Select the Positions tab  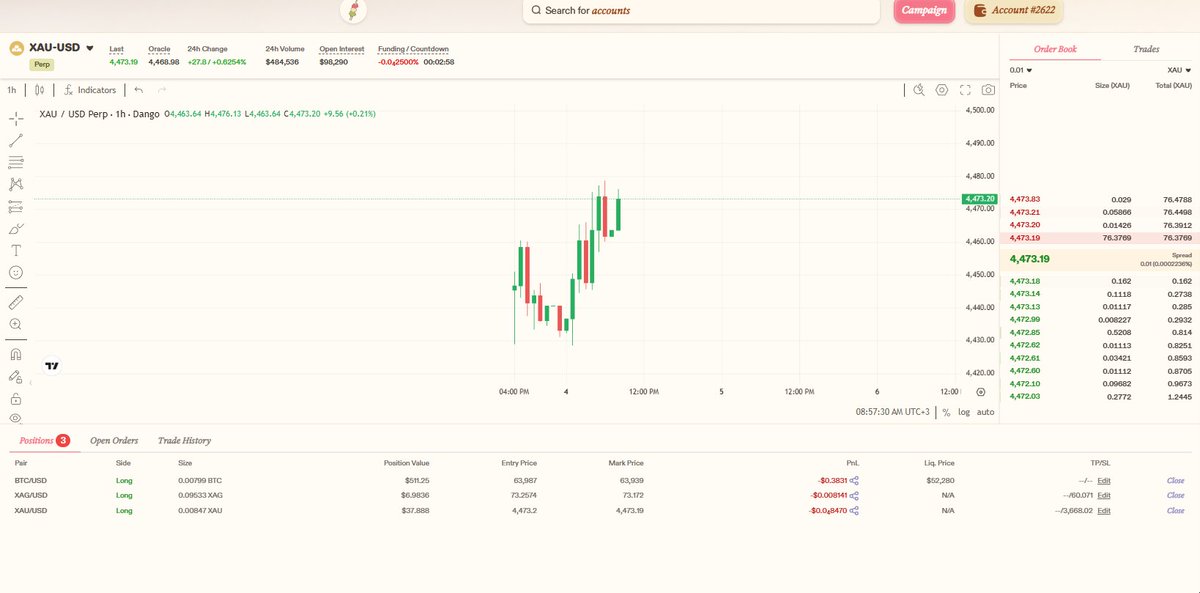44,440
